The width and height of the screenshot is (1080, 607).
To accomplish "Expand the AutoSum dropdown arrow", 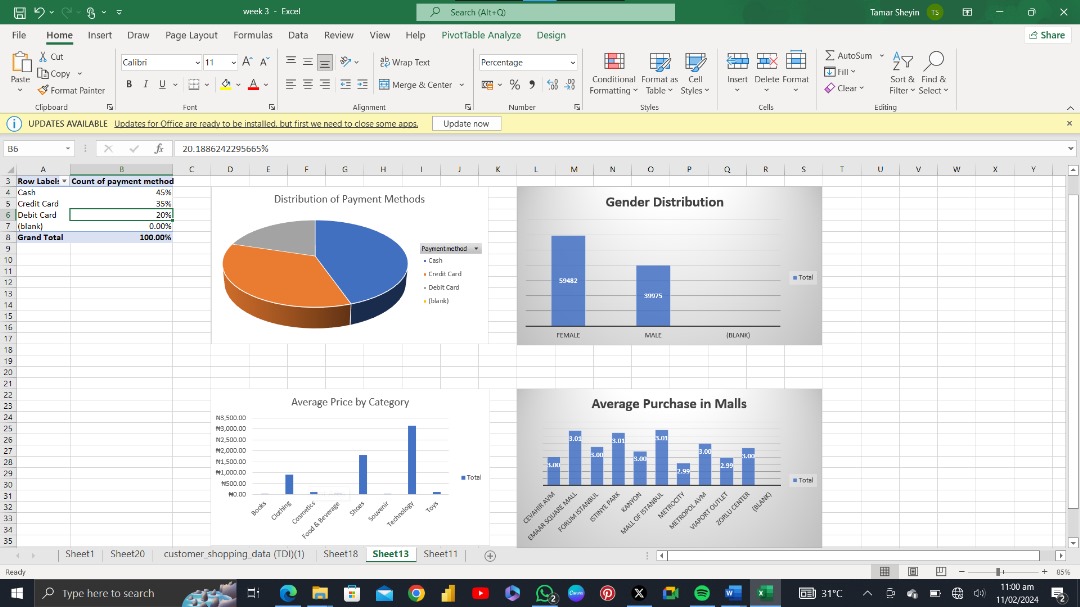I will coord(882,55).
